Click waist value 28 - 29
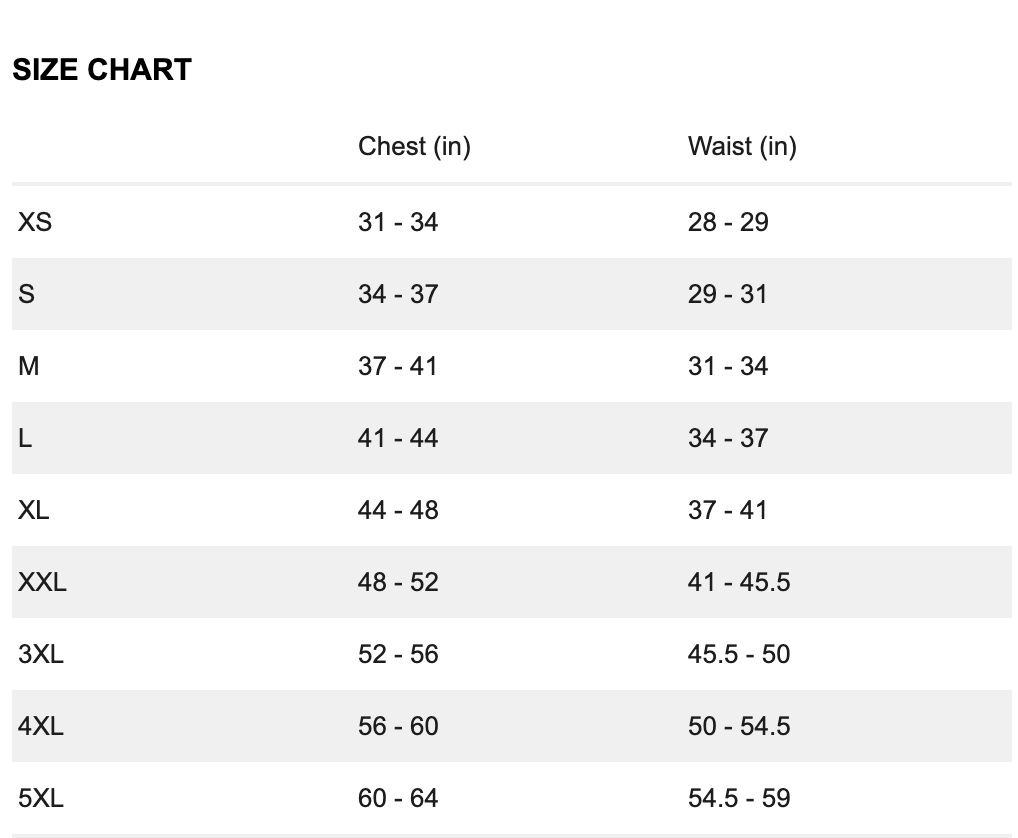 pos(728,222)
